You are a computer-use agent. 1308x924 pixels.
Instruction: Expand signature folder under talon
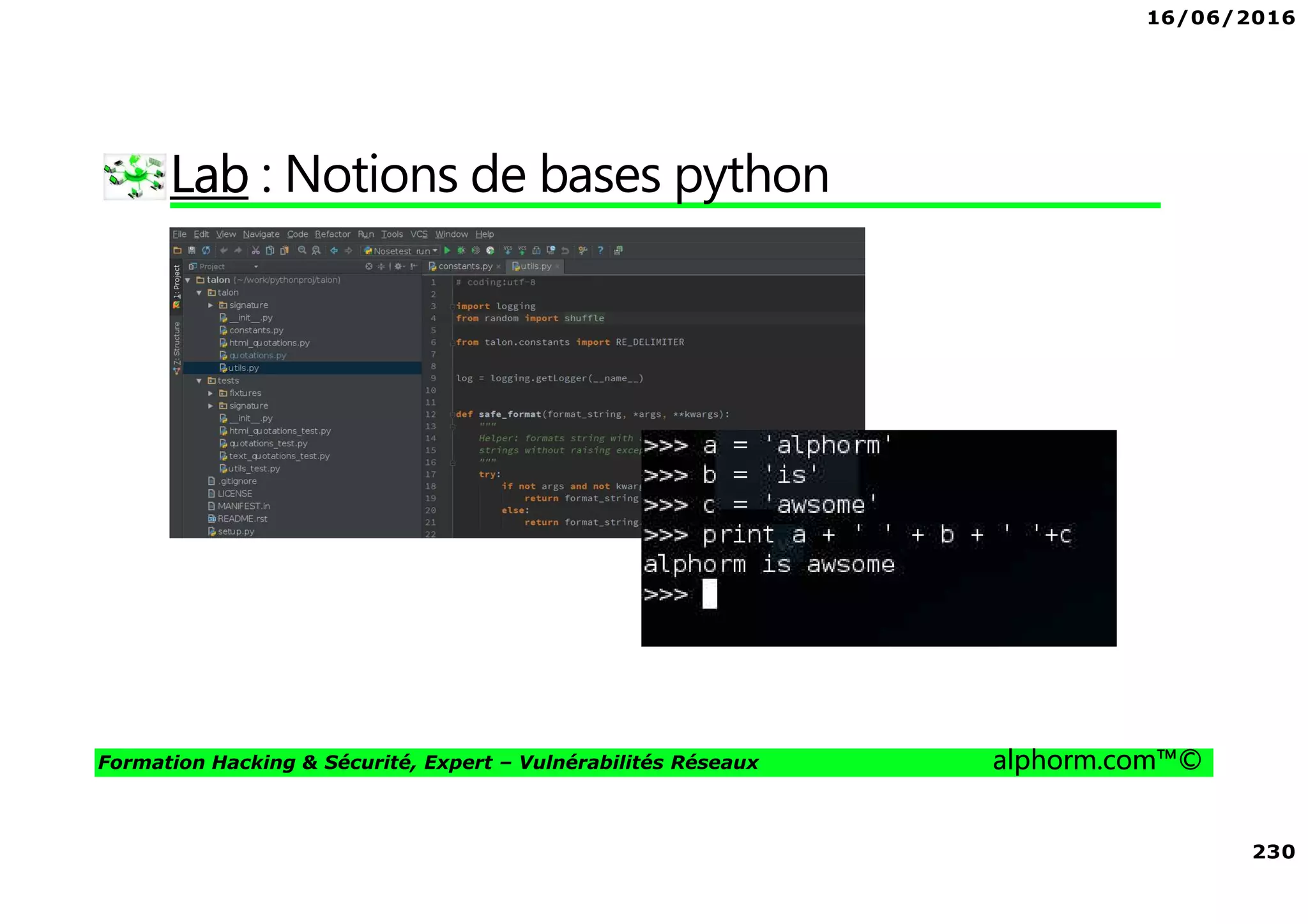[x=211, y=305]
